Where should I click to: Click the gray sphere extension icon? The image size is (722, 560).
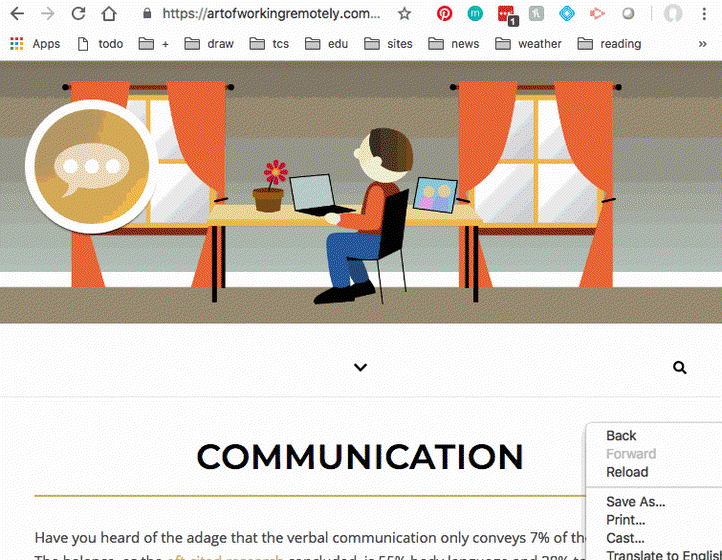628,14
